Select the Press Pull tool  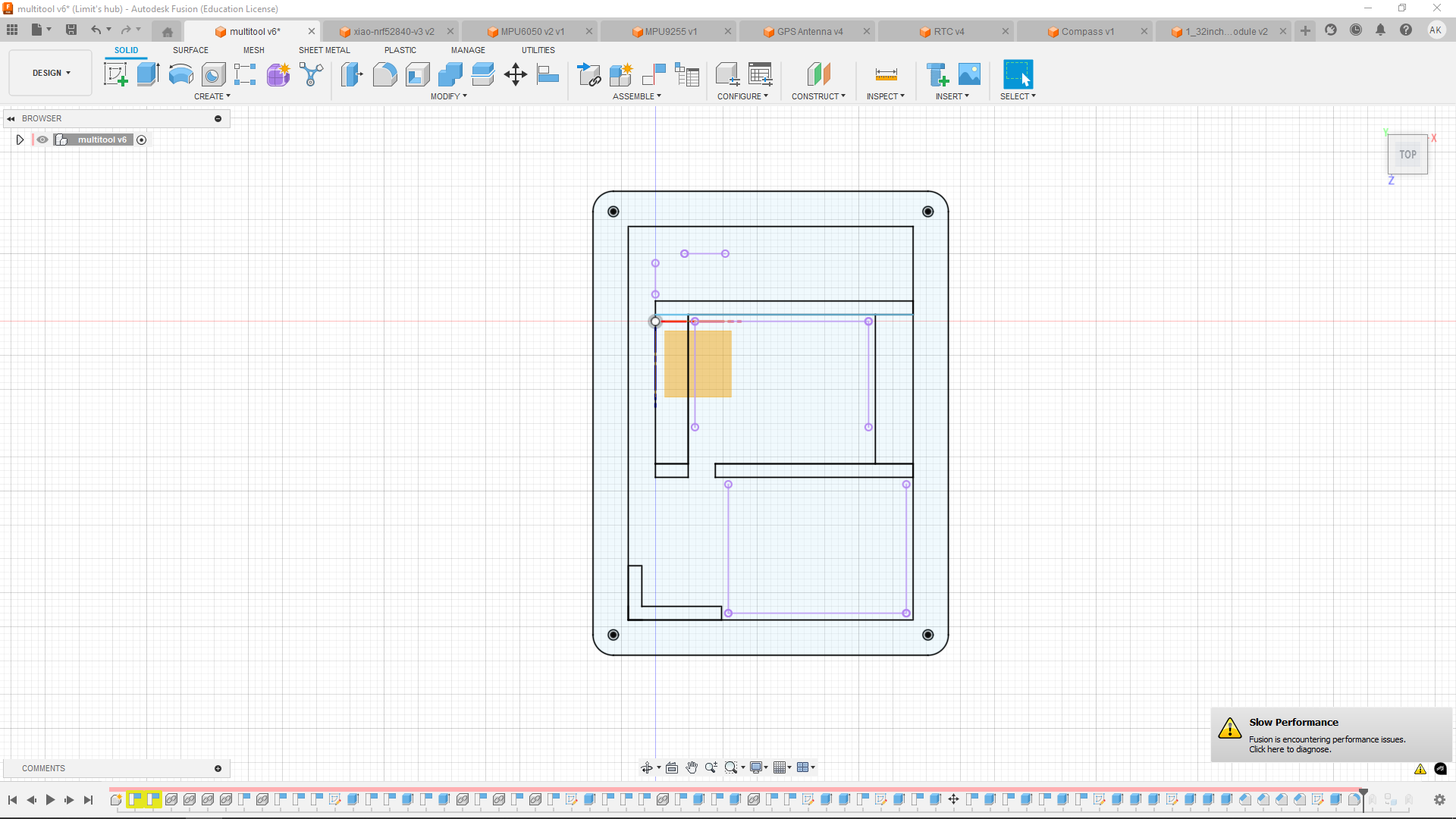click(x=351, y=74)
